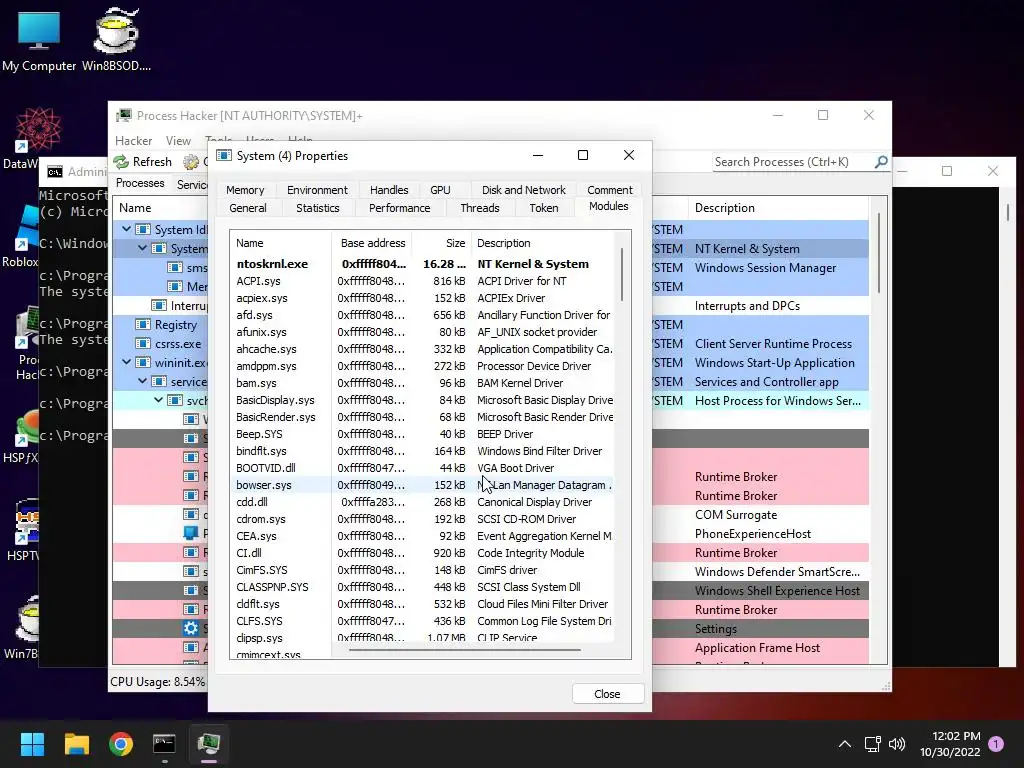
Task: Sort modules by Name column header
Action: pos(281,243)
